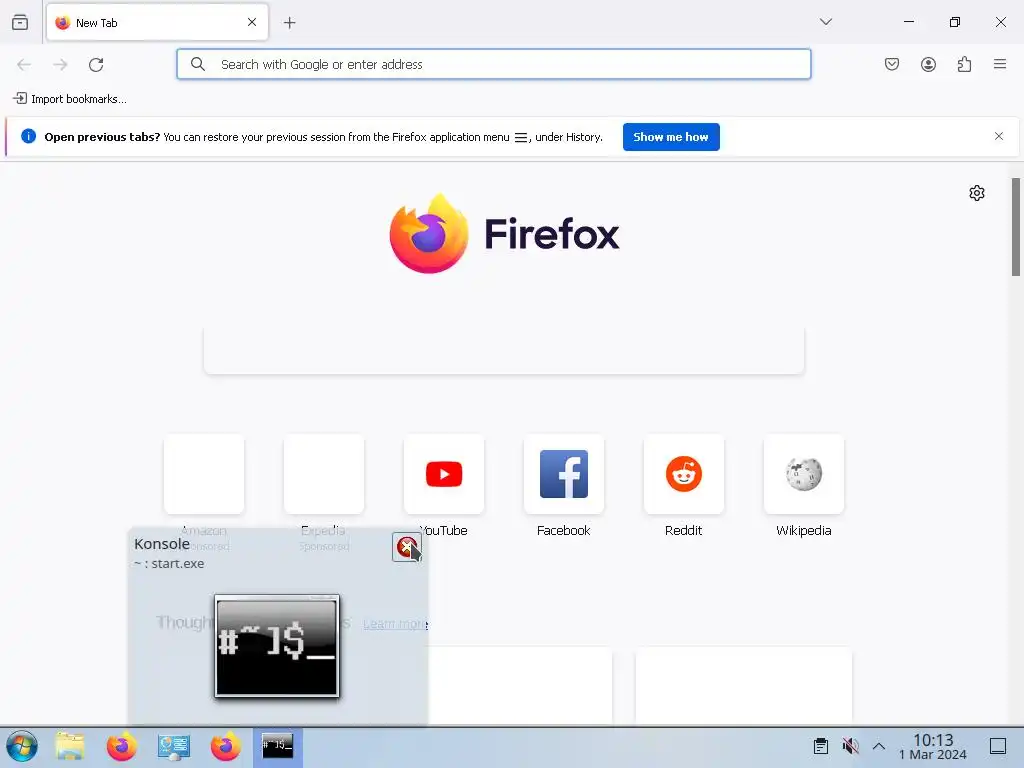Expand the list all tabs chevron
This screenshot has height=768, width=1024.
[x=826, y=22]
